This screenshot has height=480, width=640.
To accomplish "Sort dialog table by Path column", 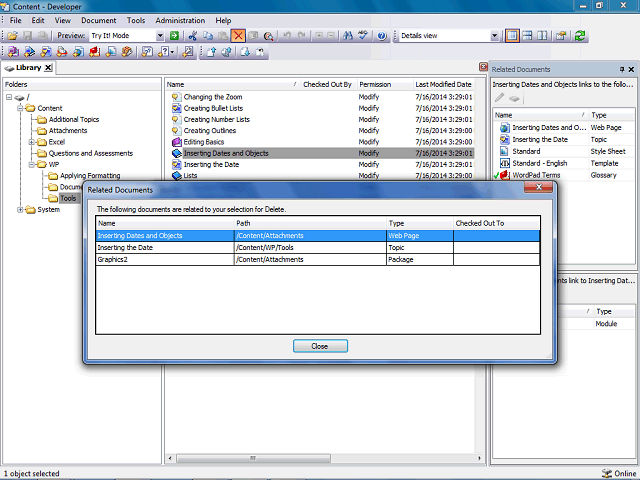I will [310, 223].
